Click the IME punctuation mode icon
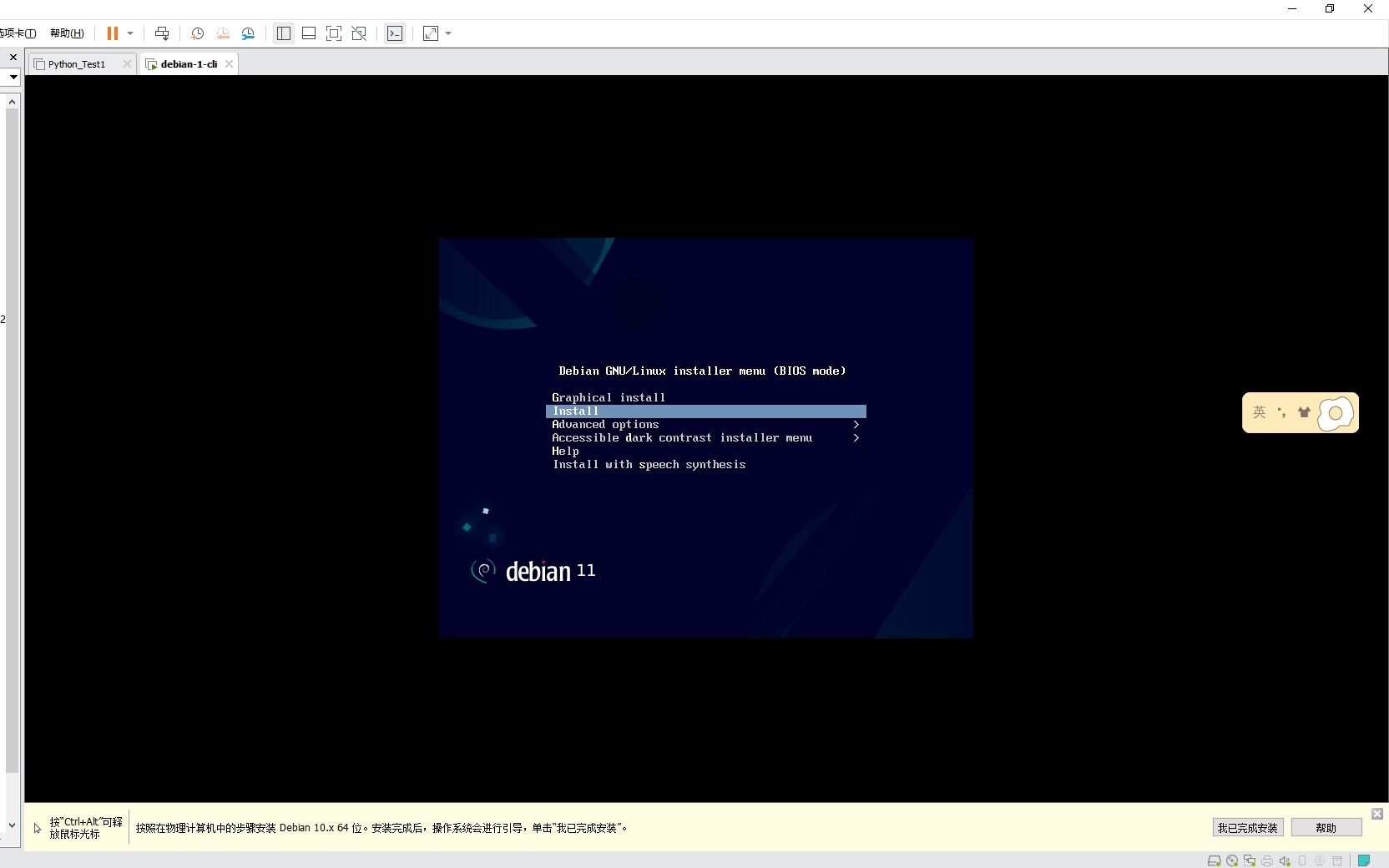The height and width of the screenshot is (868, 1389). pos(1282,412)
